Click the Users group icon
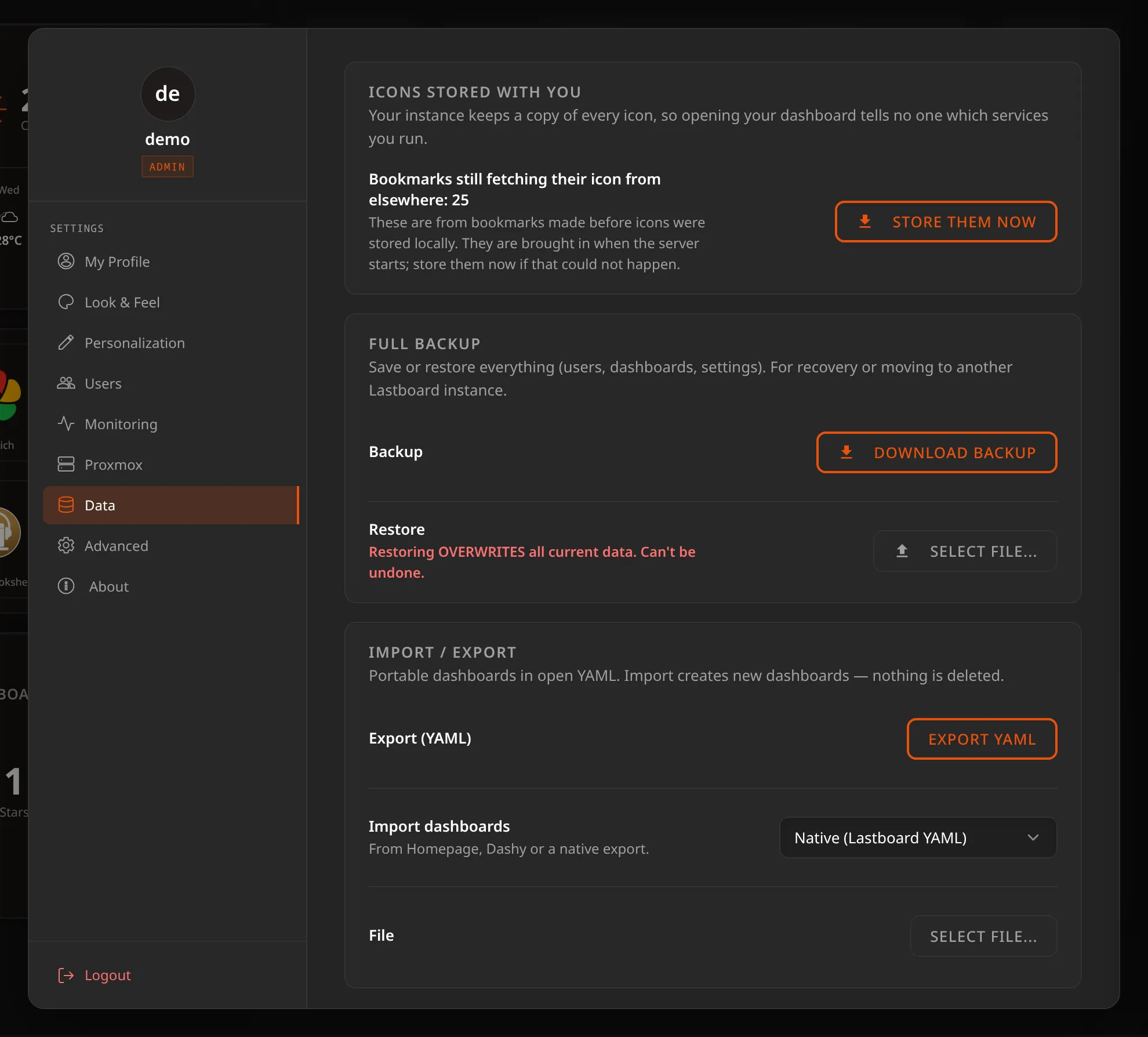Image resolution: width=1148 pixels, height=1037 pixels. pos(66,383)
